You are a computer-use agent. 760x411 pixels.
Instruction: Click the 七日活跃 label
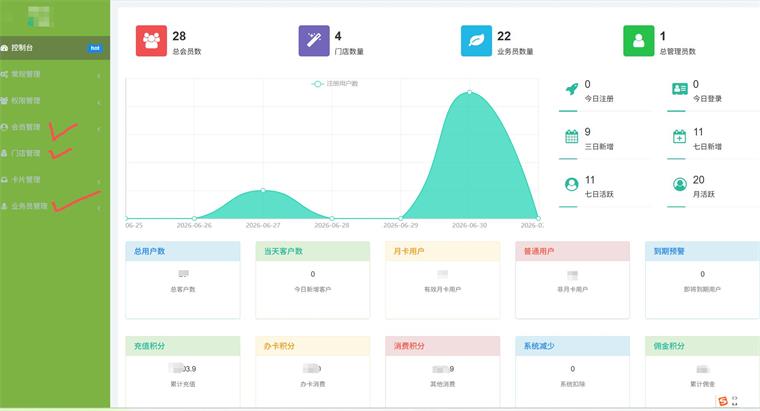[599, 194]
